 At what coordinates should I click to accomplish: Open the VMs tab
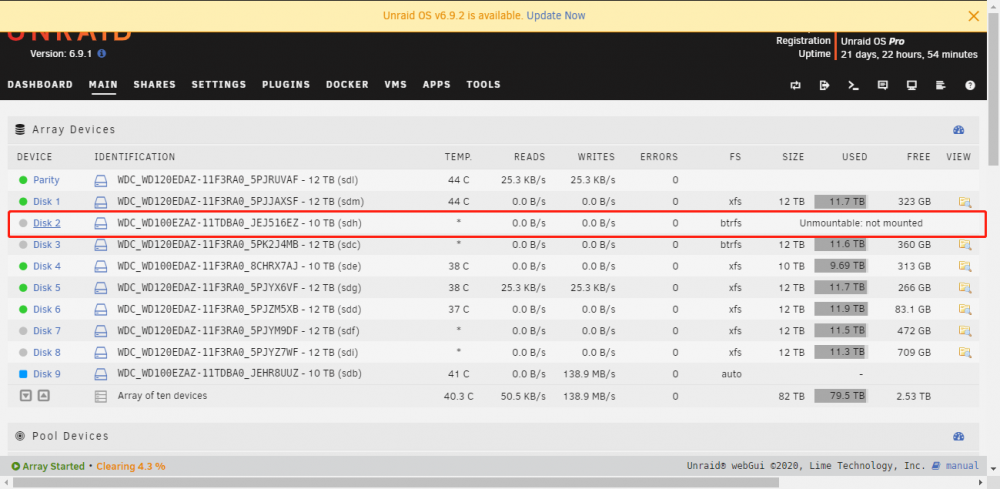point(395,85)
